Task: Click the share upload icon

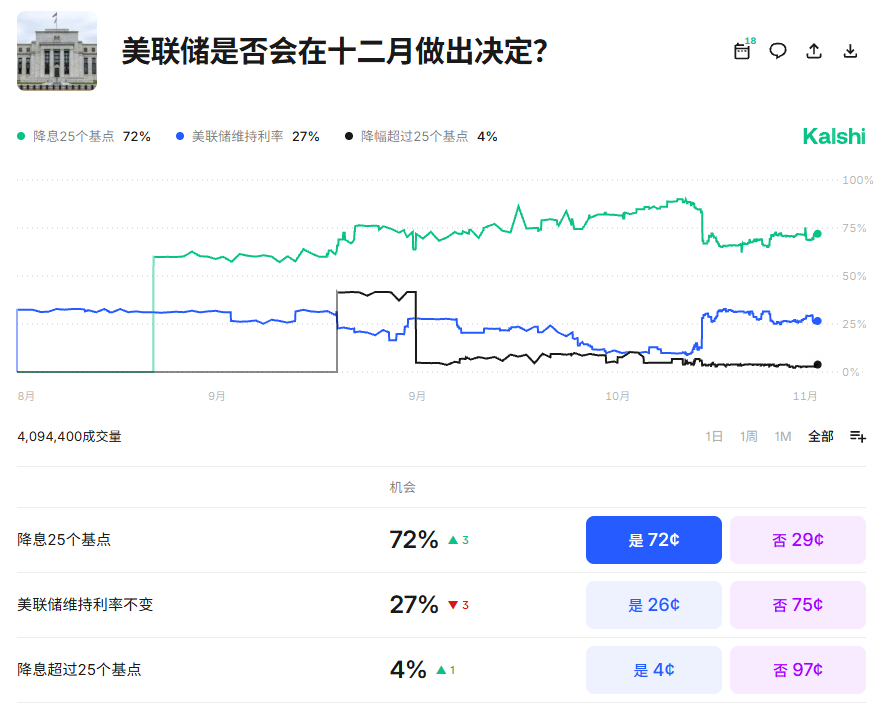Action: coord(814,51)
